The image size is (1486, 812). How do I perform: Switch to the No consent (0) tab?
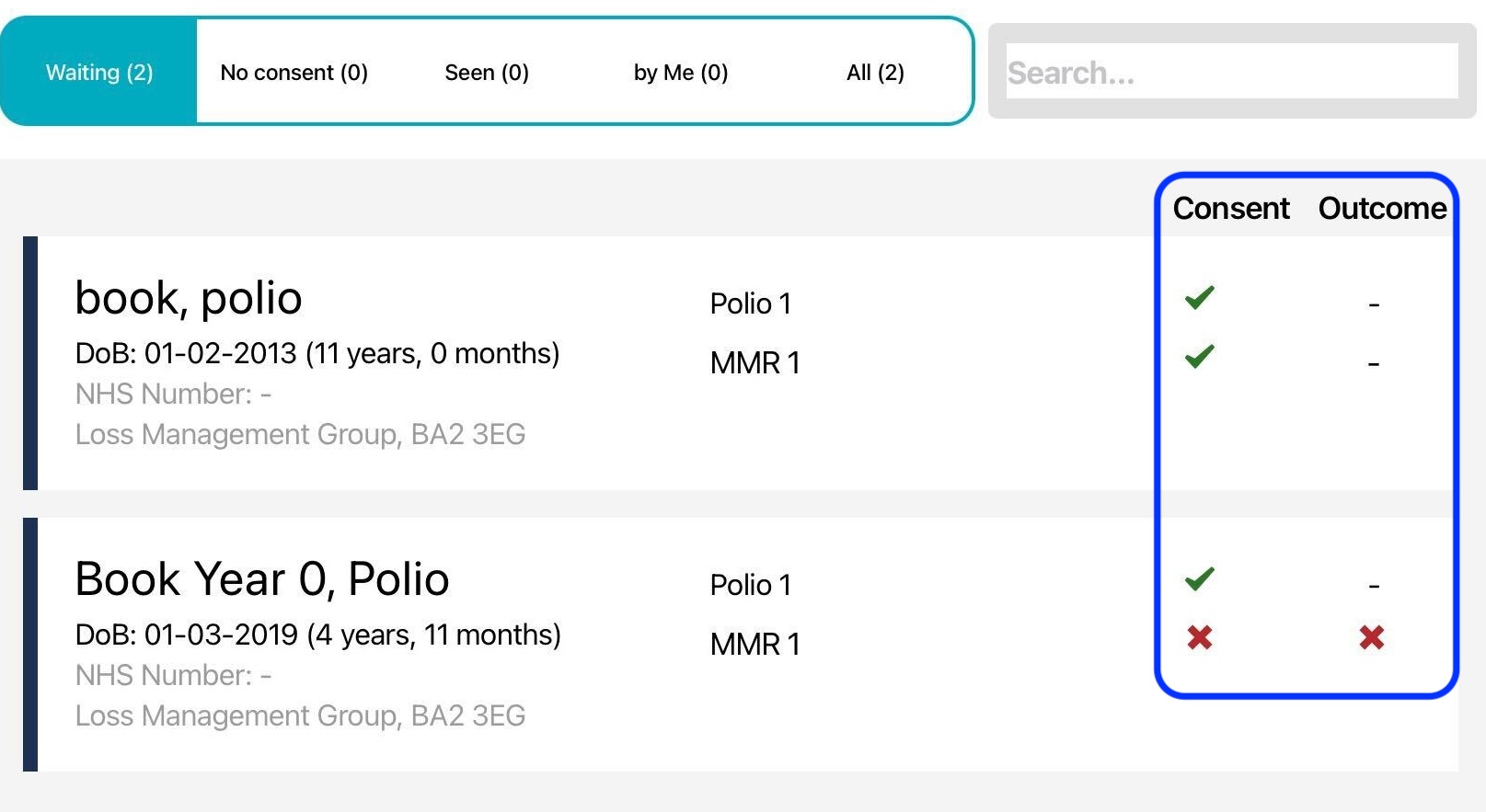coord(294,73)
